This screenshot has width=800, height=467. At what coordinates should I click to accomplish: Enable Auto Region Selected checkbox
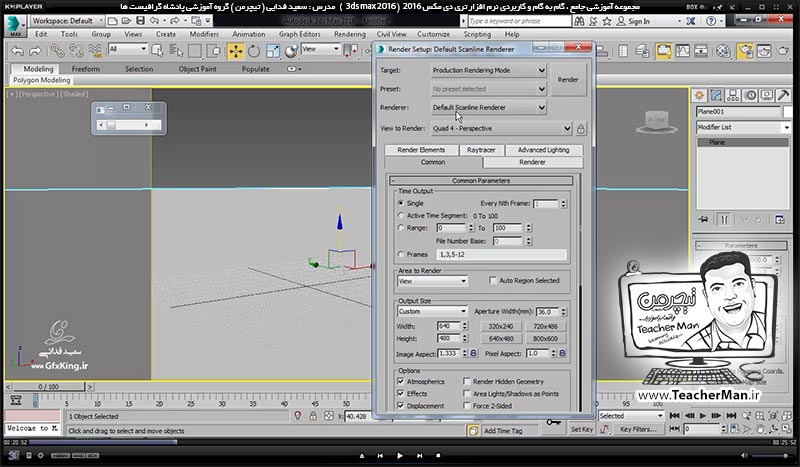pos(493,280)
